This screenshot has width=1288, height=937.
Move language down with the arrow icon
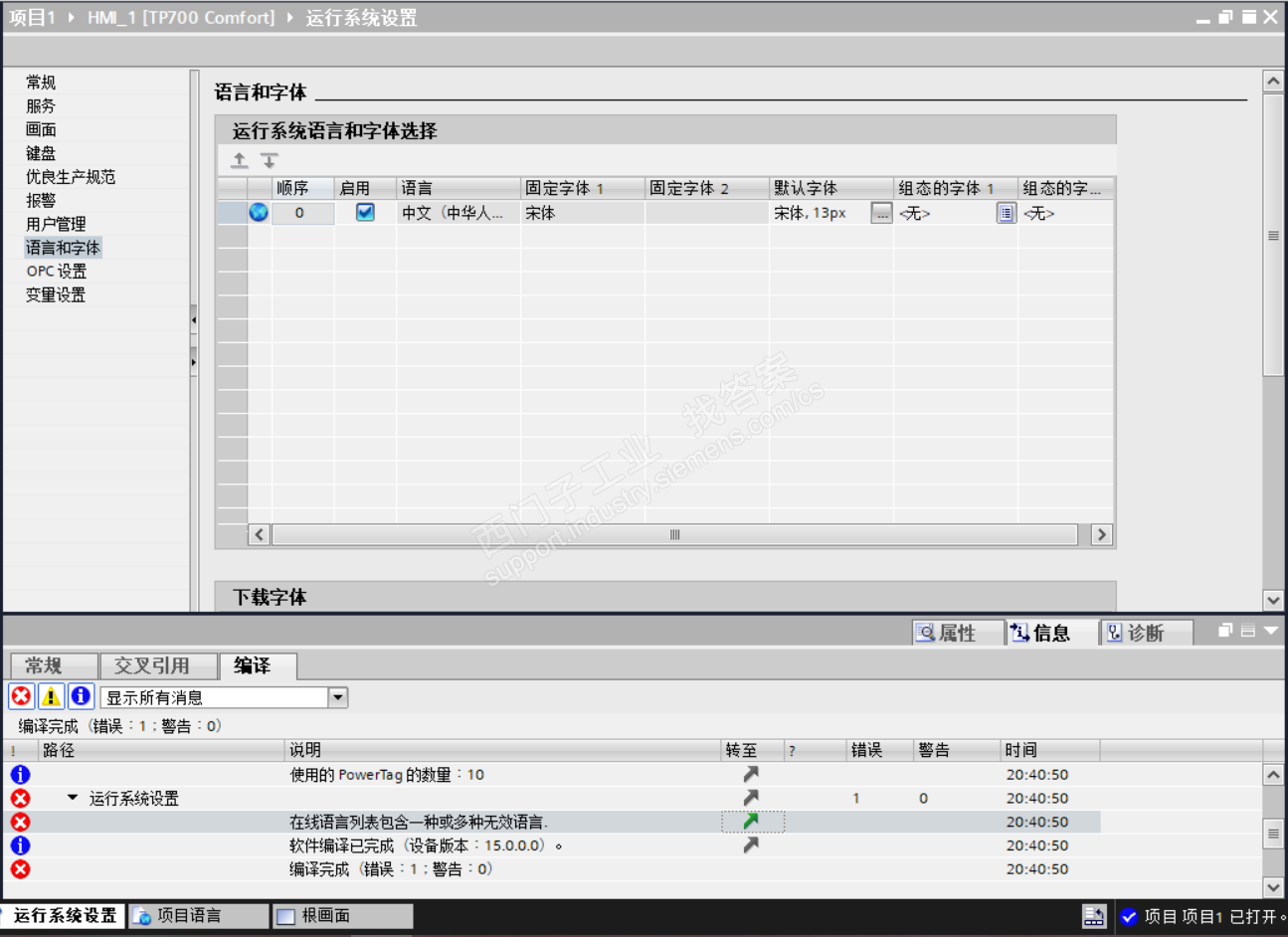click(x=270, y=160)
